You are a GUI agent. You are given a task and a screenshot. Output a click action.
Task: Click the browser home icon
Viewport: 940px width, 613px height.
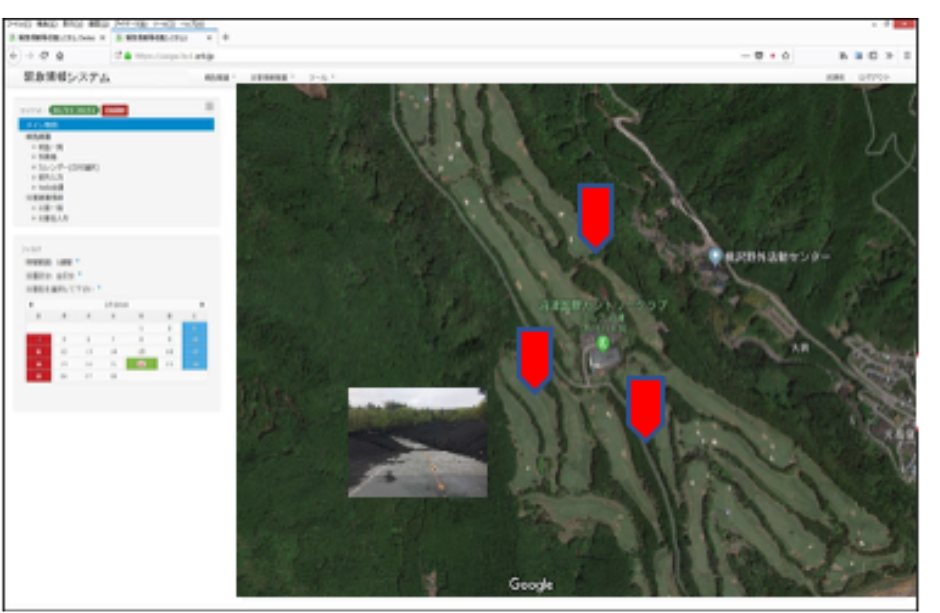[x=60, y=55]
